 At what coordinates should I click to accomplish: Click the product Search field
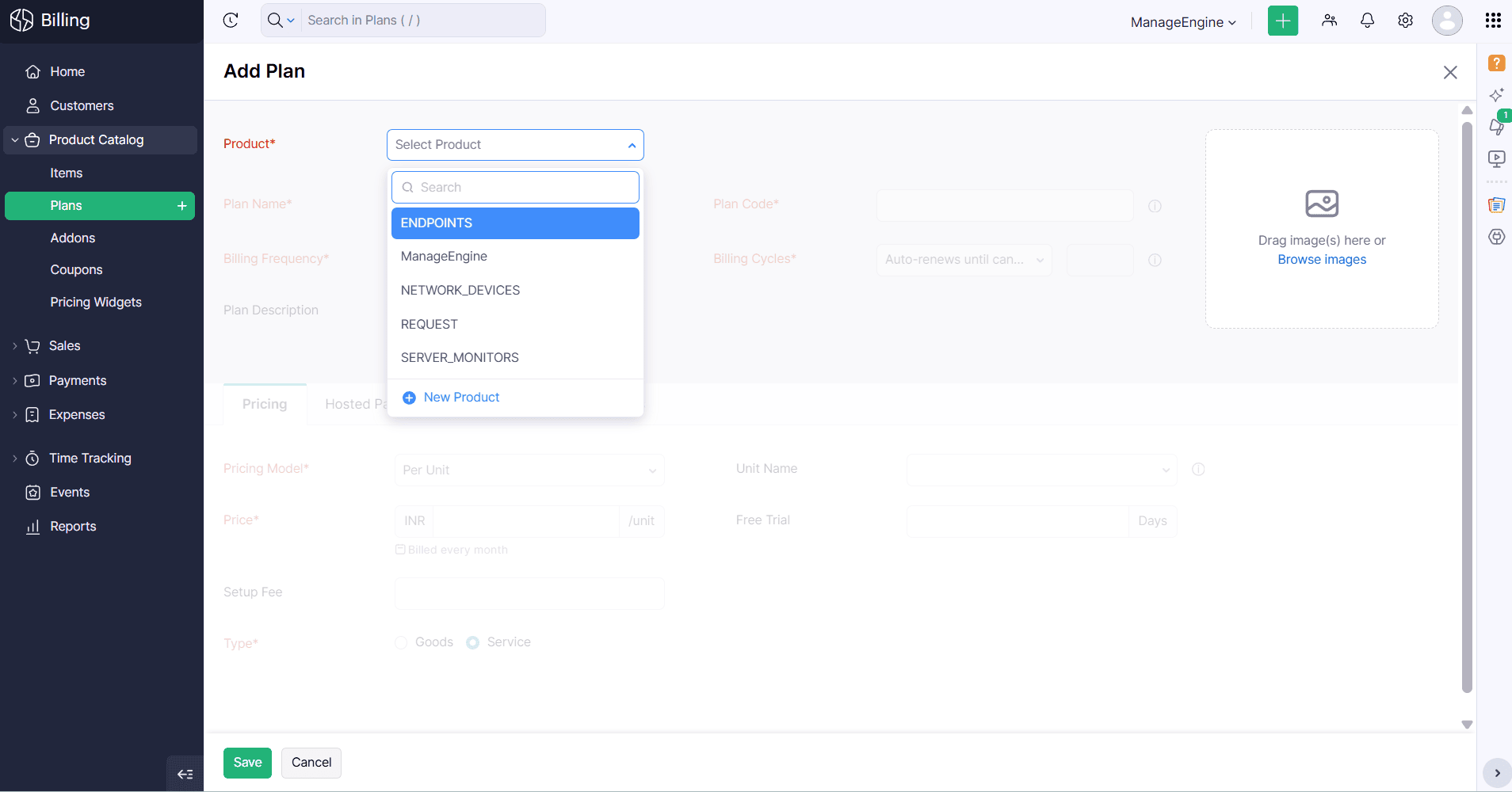coord(515,188)
